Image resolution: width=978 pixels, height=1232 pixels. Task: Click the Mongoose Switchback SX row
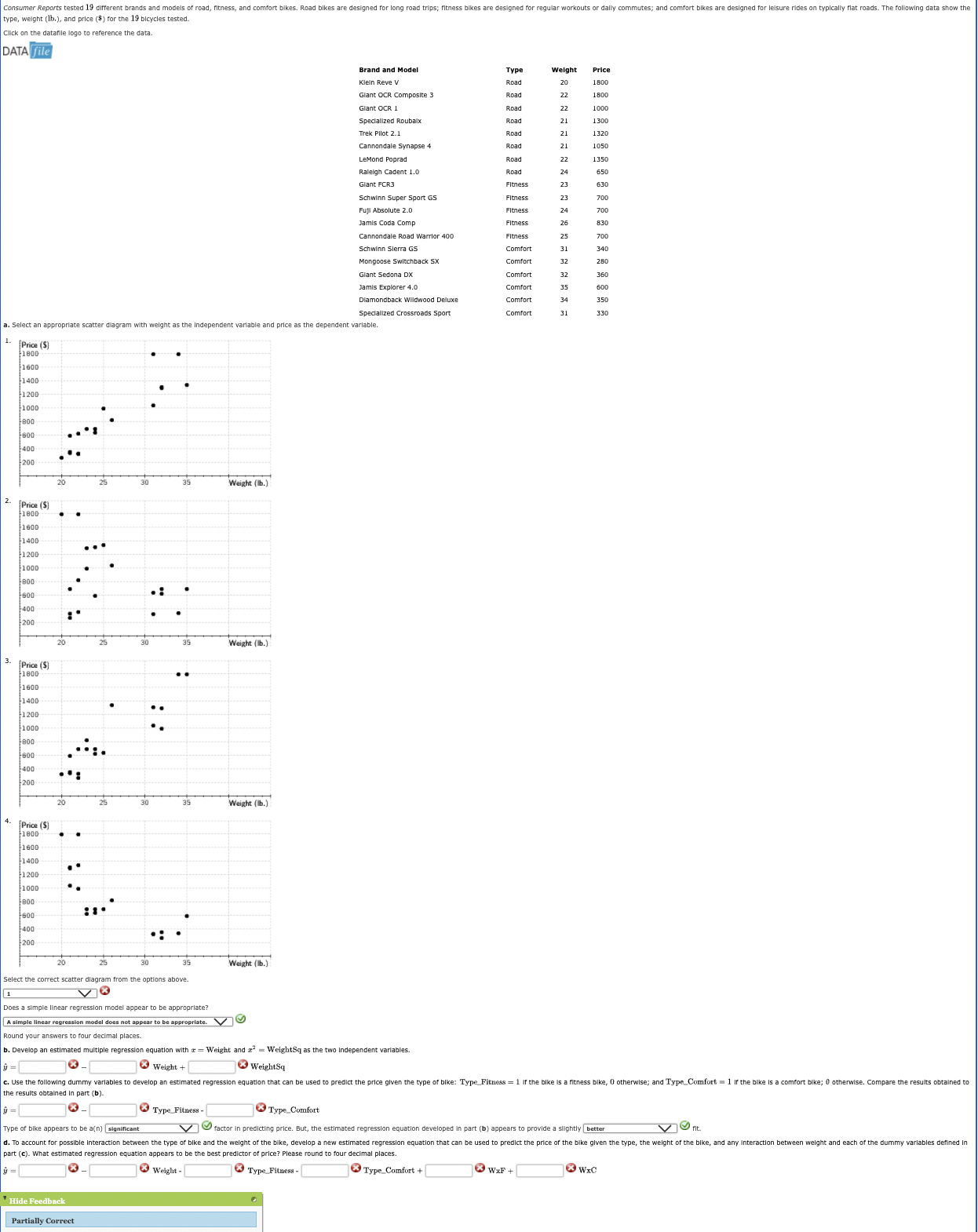point(484,261)
